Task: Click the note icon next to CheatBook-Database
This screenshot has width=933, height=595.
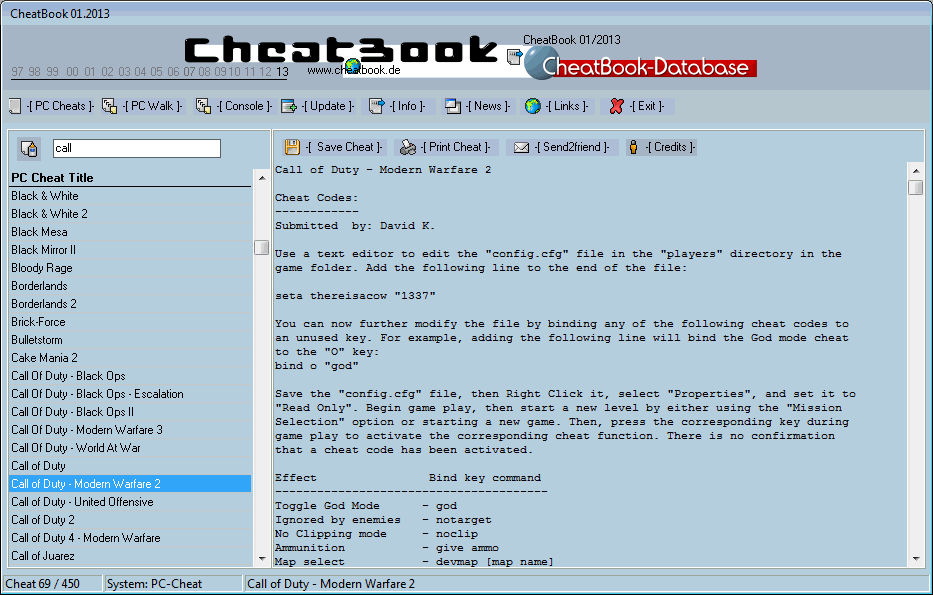Action: click(x=515, y=57)
